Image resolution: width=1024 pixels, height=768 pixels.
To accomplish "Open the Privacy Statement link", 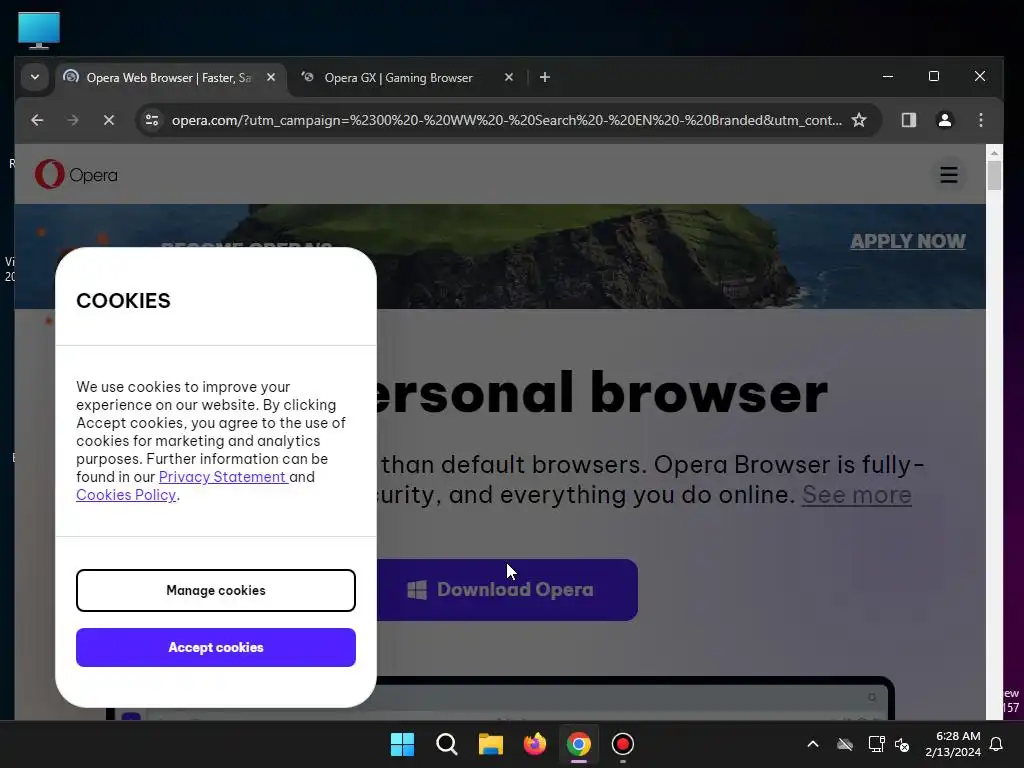I will pyautogui.click(x=223, y=477).
